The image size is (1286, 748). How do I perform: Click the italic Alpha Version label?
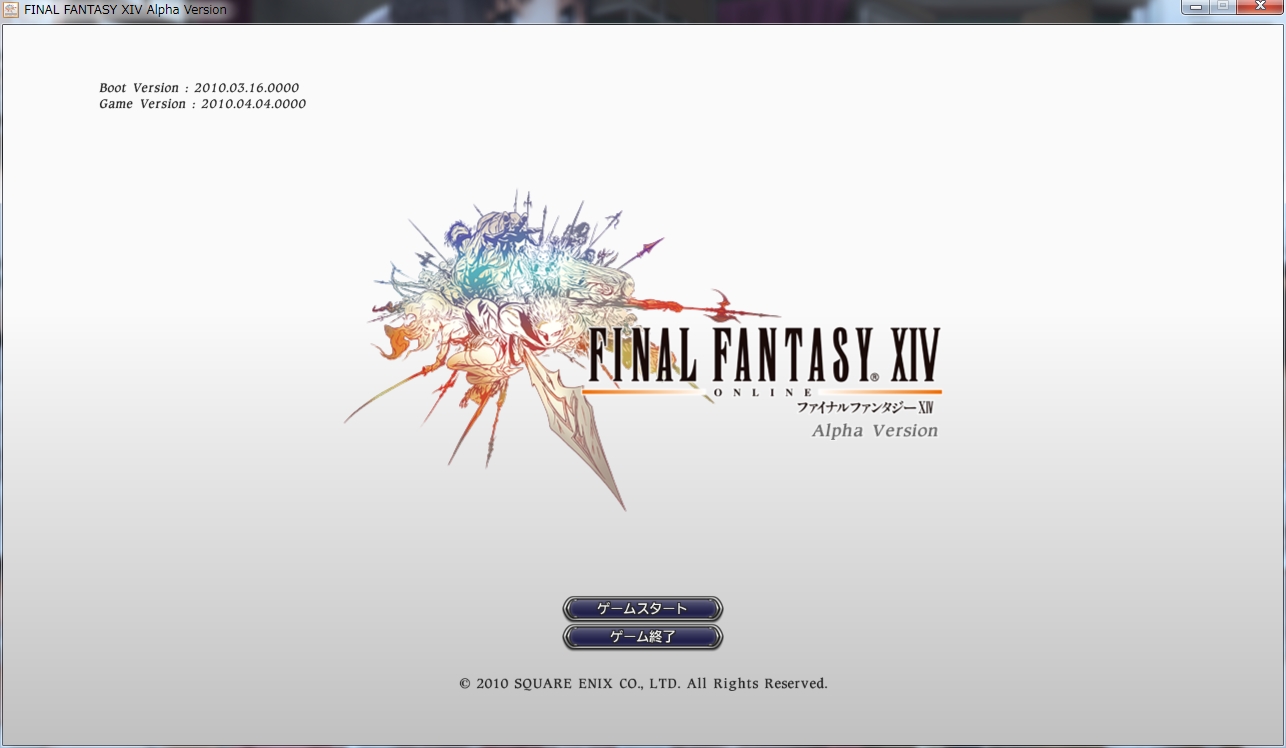(875, 431)
